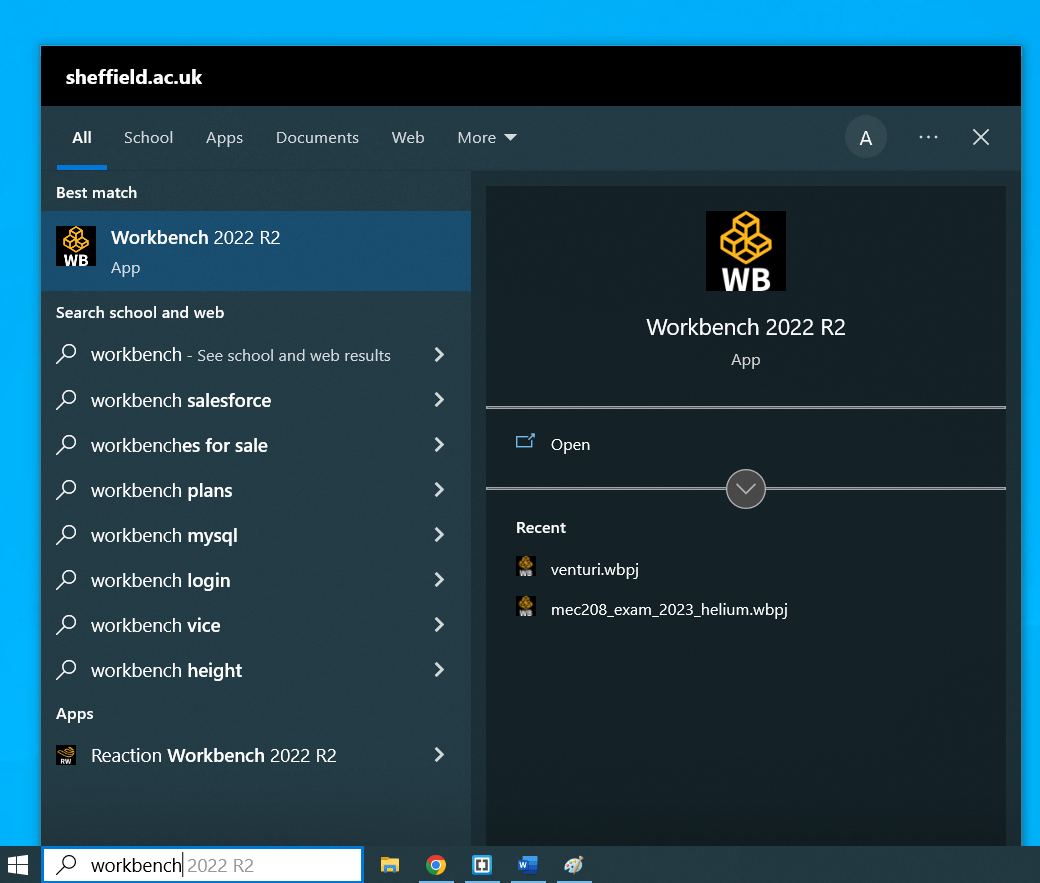Click search magnifier icon beside 'workbench login'
This screenshot has height=883, width=1040.
tap(66, 580)
